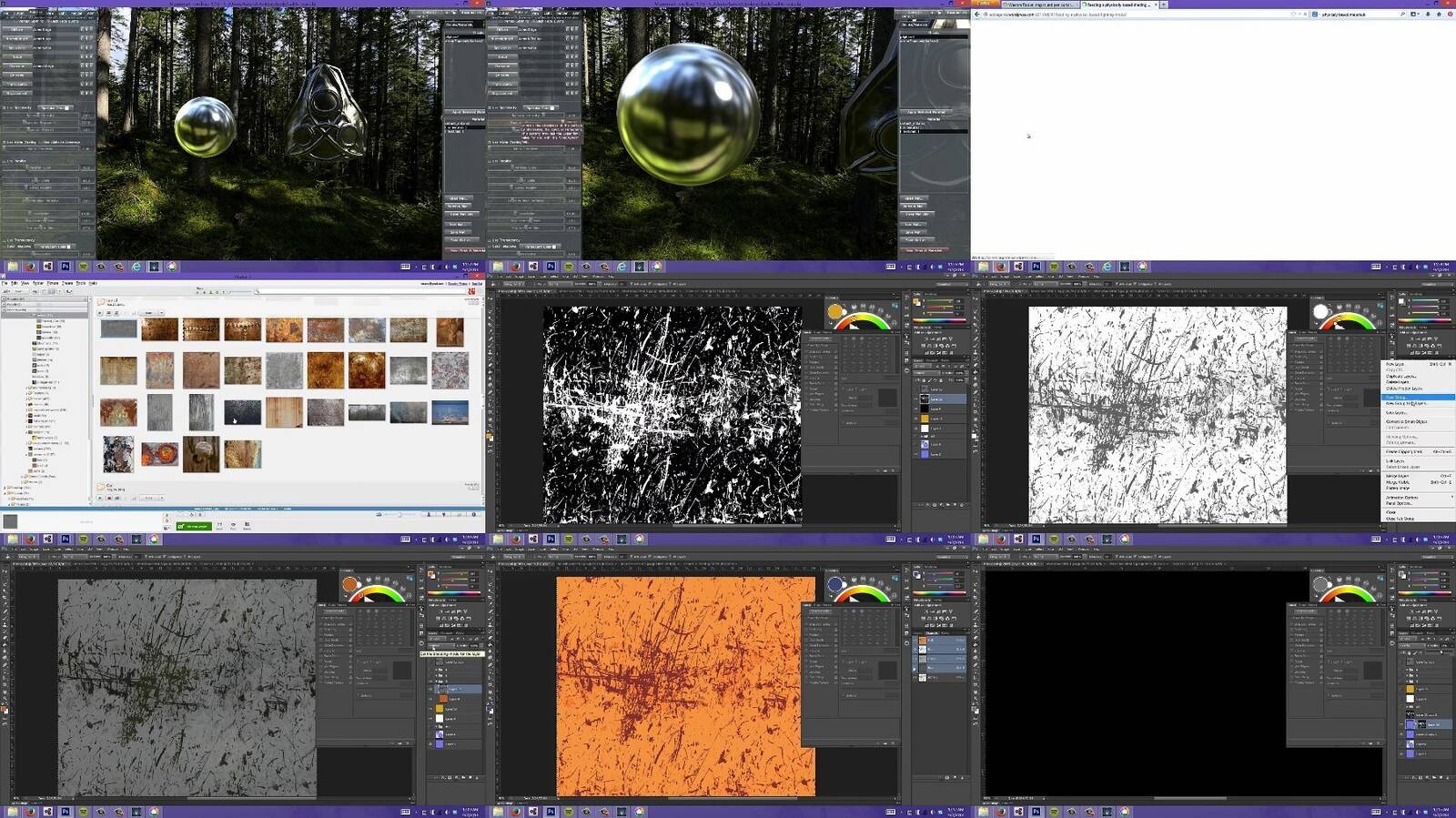Screen dimensions: 1456x818
Task: Select the dark blue speckled thumbnail in Picasa
Action: (242, 412)
